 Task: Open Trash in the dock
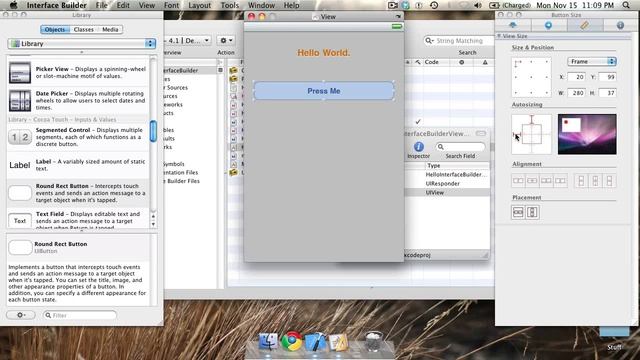[373, 341]
